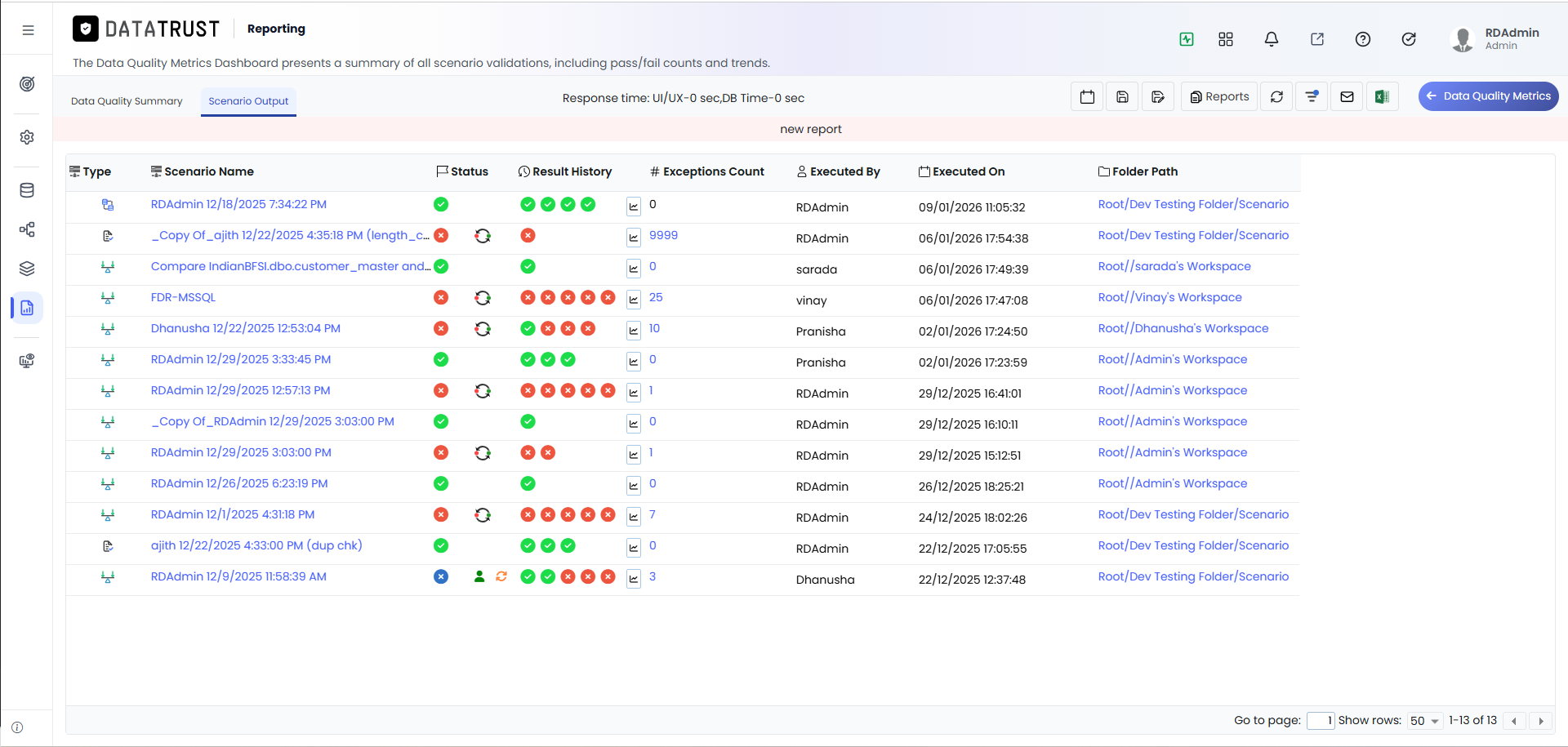Click the Data Quality Metrics button
Image resolution: width=1568 pixels, height=747 pixels.
1488,96
